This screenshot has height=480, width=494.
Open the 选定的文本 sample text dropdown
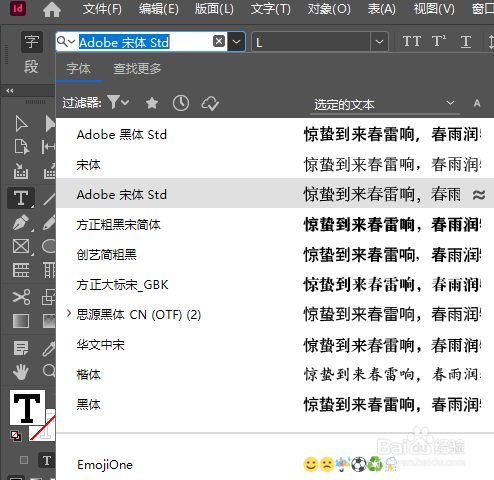pyautogui.click(x=385, y=104)
